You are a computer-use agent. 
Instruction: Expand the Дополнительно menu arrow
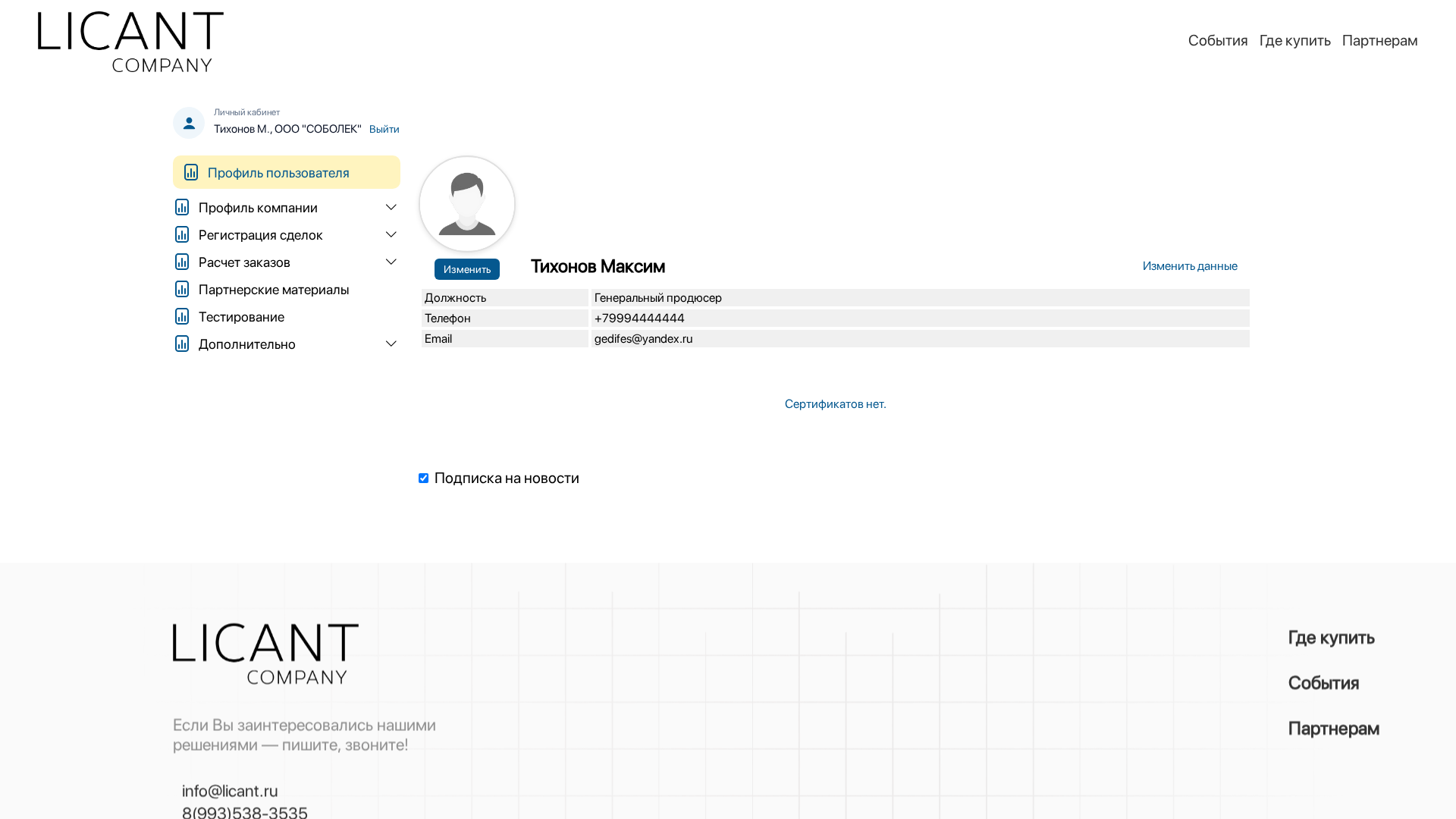391,344
